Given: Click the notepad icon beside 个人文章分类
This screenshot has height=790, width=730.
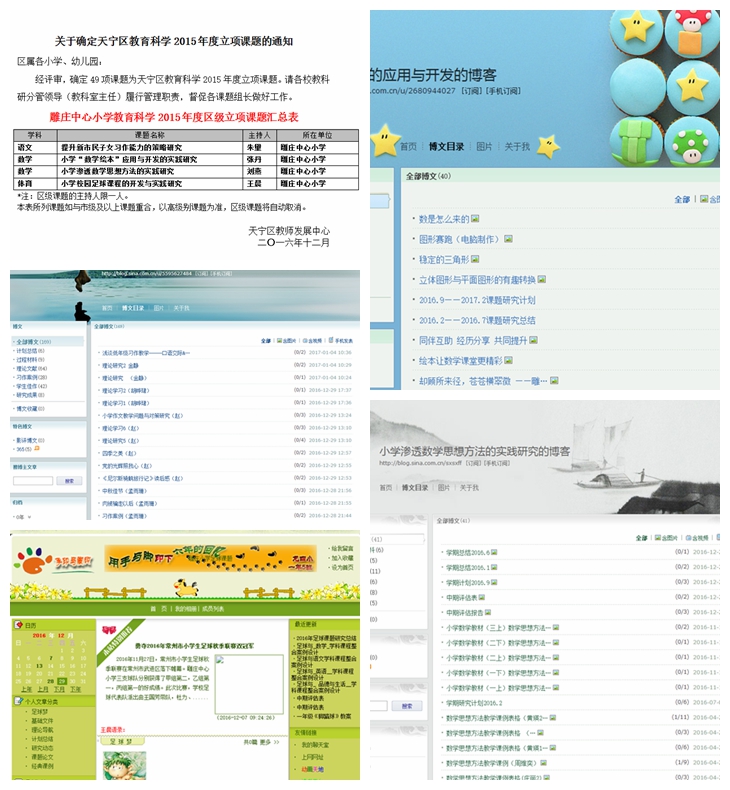Looking at the screenshot, I should [x=17, y=702].
